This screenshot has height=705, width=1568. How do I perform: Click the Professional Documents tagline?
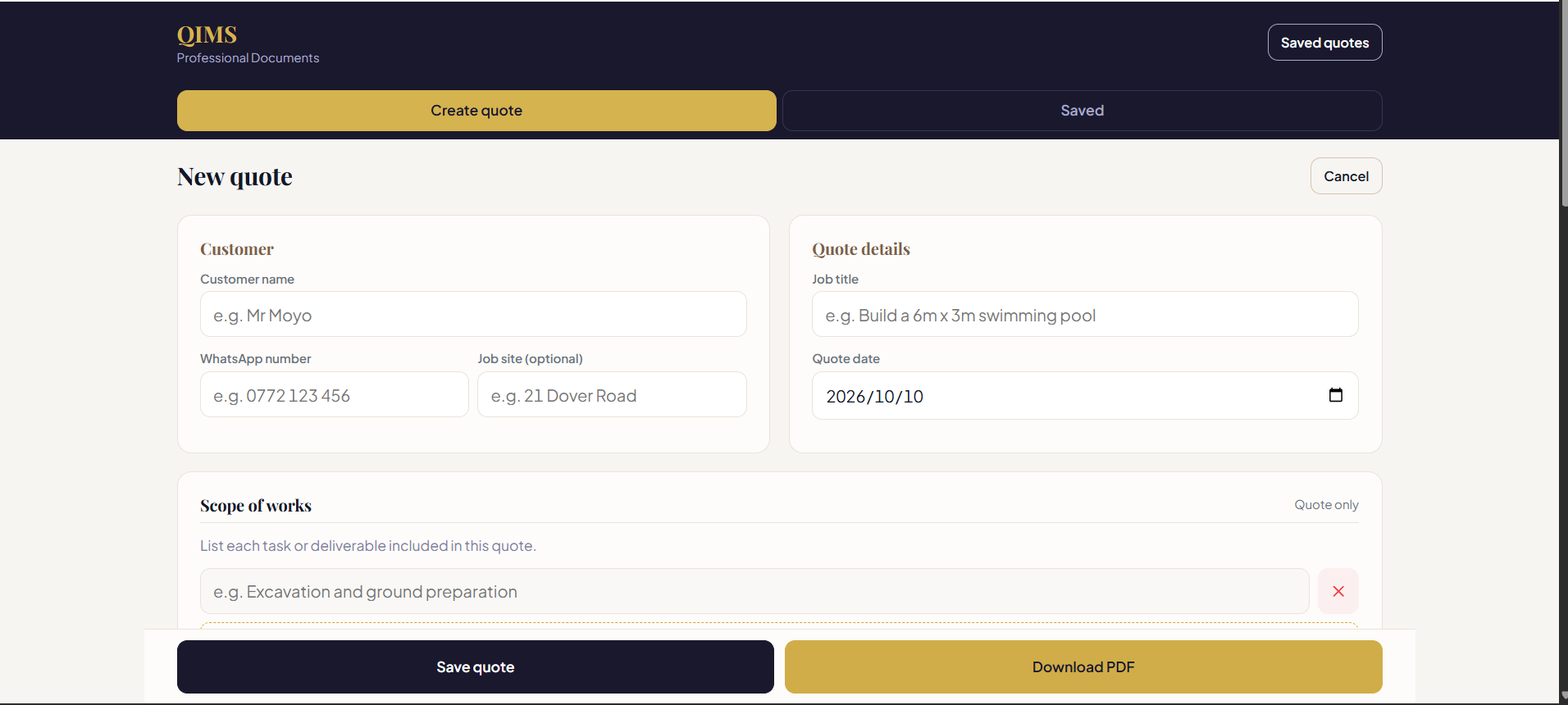coord(248,58)
